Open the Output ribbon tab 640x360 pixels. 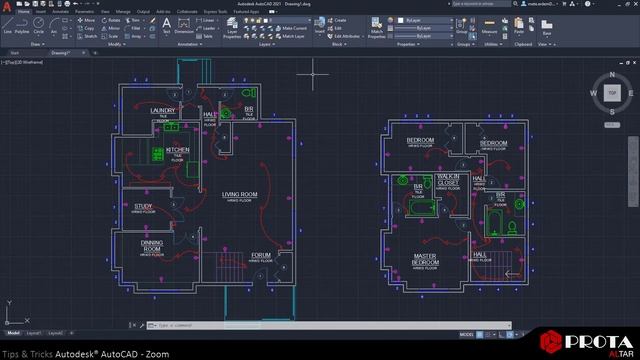pyautogui.click(x=143, y=12)
